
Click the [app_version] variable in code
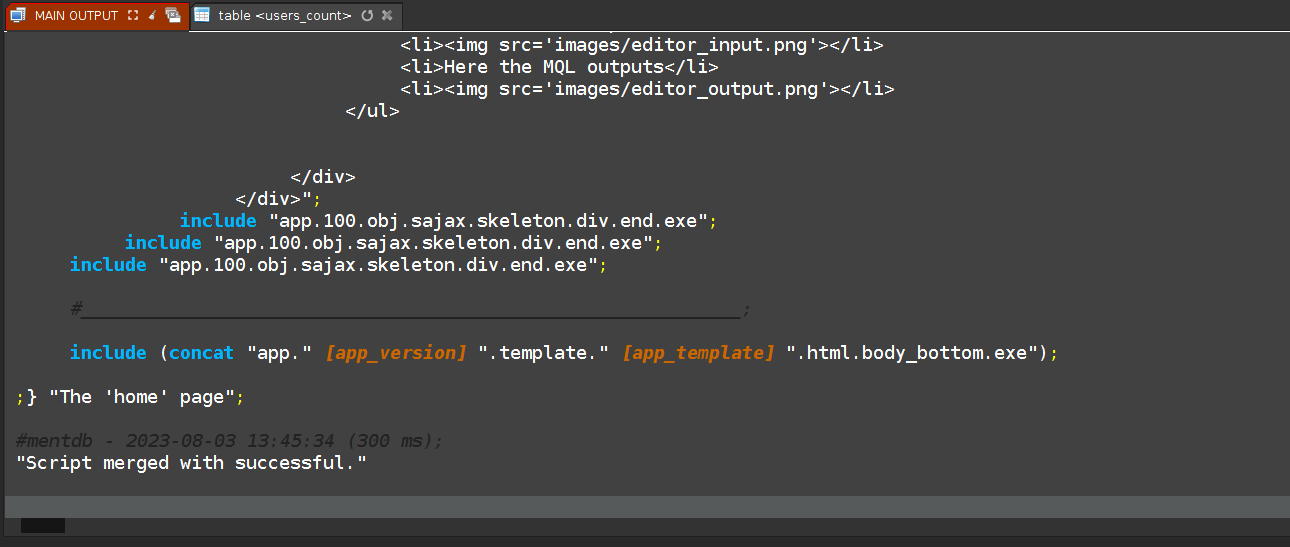396,353
